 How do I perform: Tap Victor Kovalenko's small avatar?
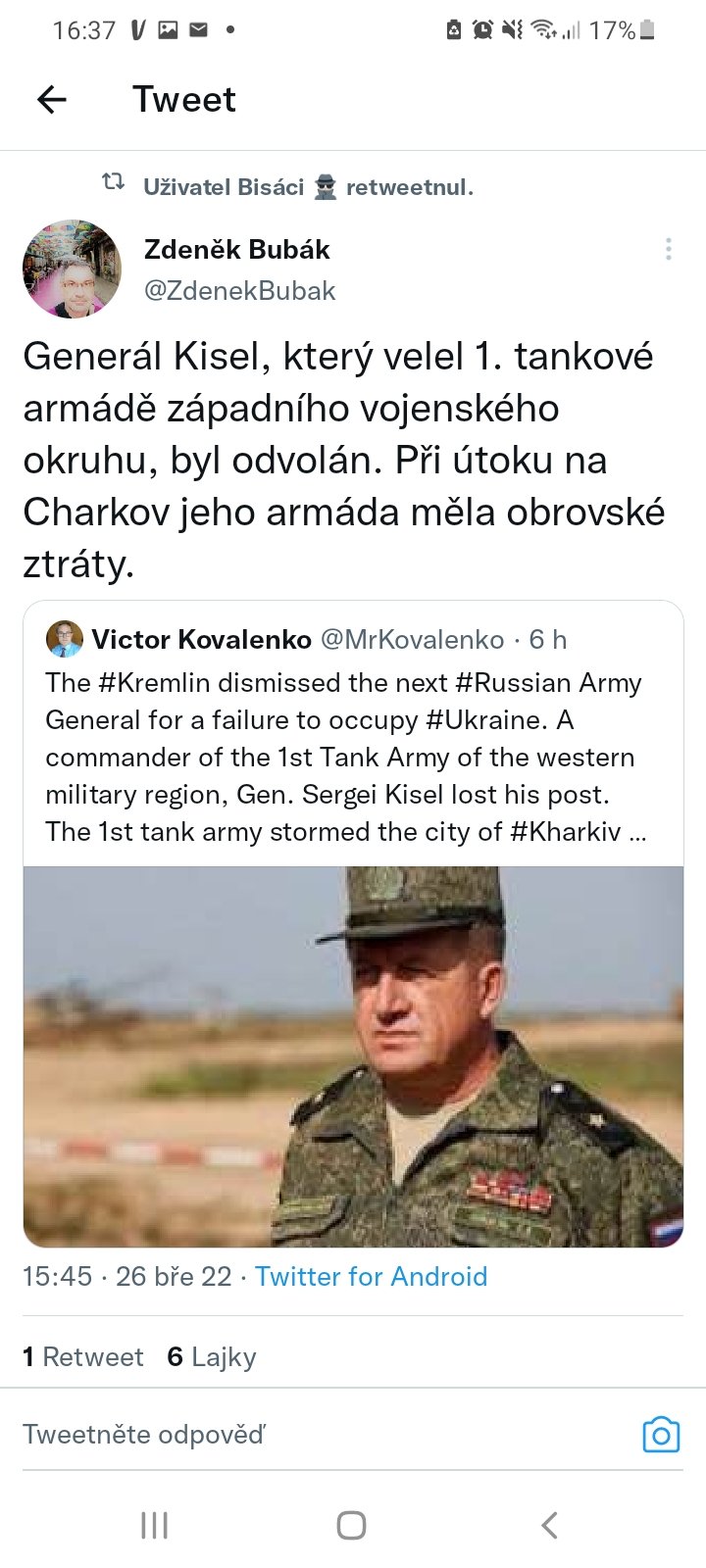pyautogui.click(x=65, y=639)
